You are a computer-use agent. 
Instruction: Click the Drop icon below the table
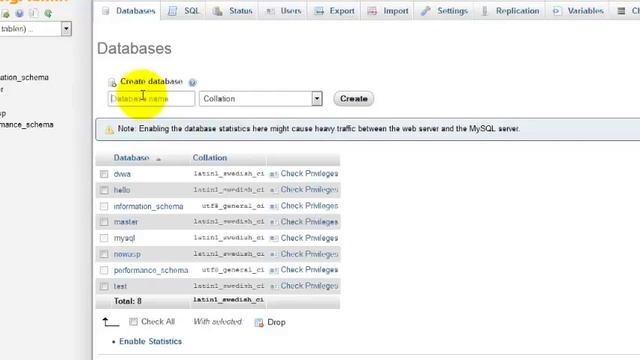point(259,322)
